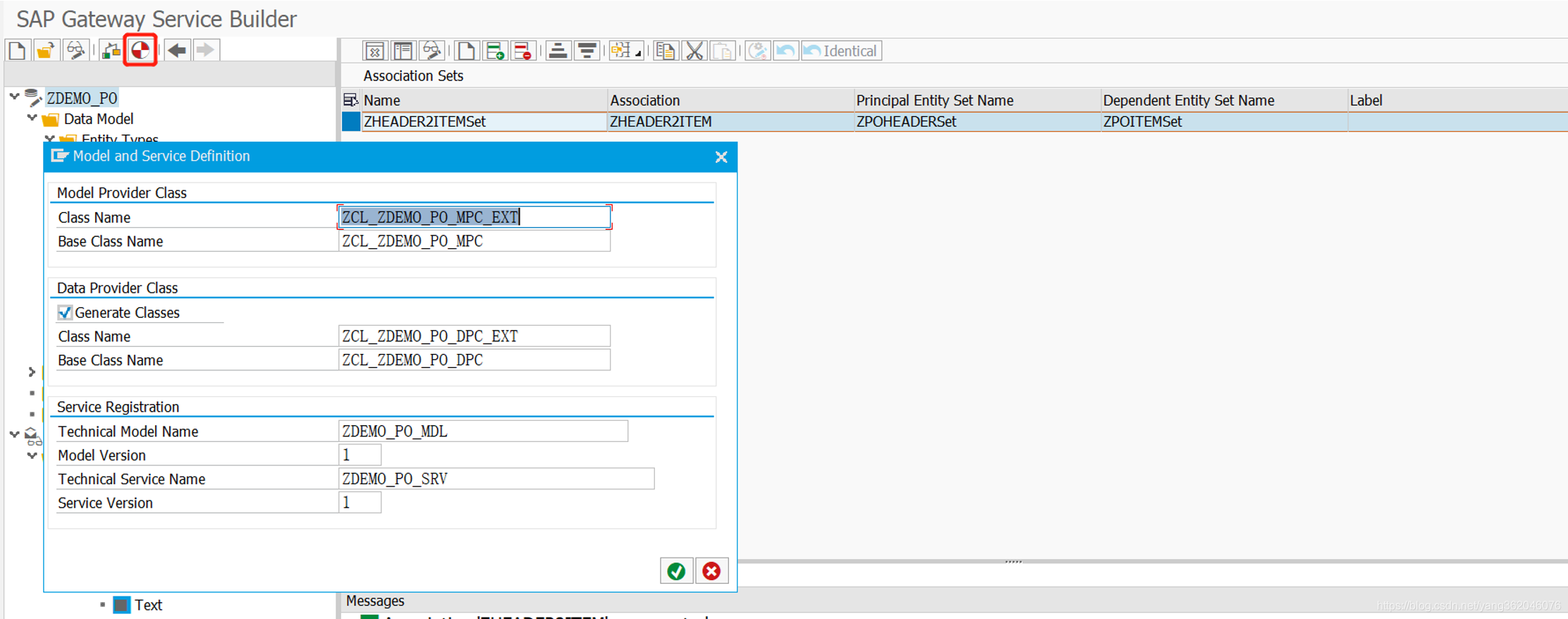1568x619 pixels.
Task: Open project using the folder icon
Action: tap(46, 50)
